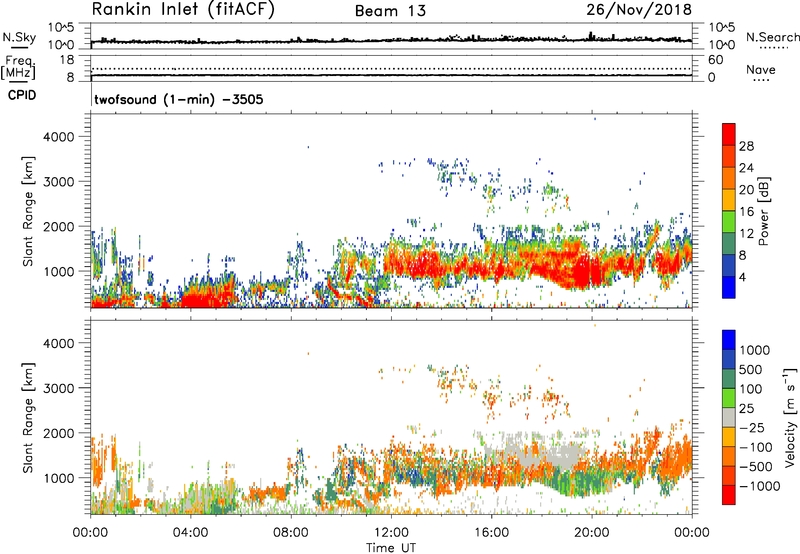The image size is (800, 554).
Task: Click the '60' tick on Nave axis
Action: pos(715,60)
